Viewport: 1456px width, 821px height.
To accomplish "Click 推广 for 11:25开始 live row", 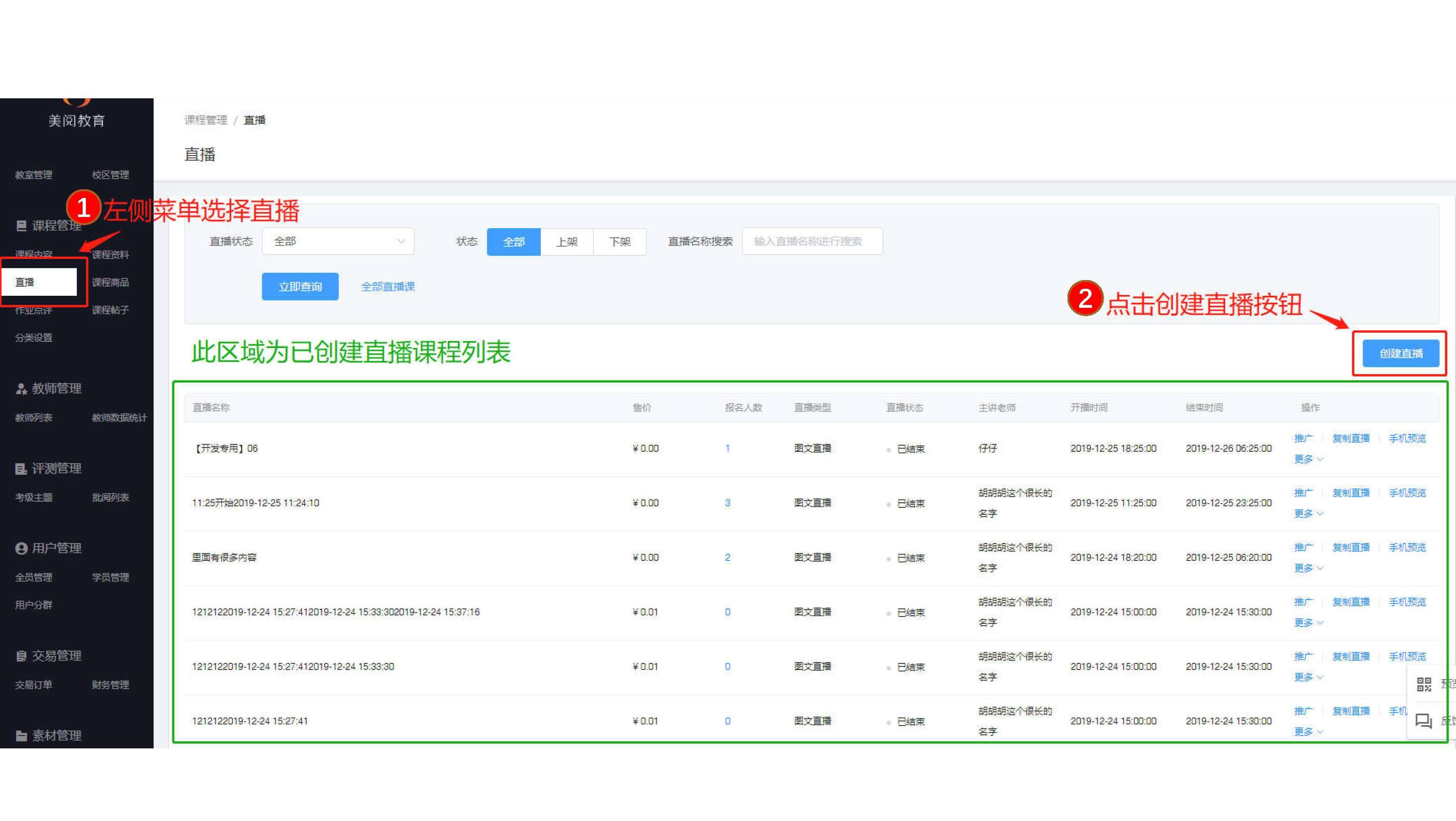I will pos(1303,493).
